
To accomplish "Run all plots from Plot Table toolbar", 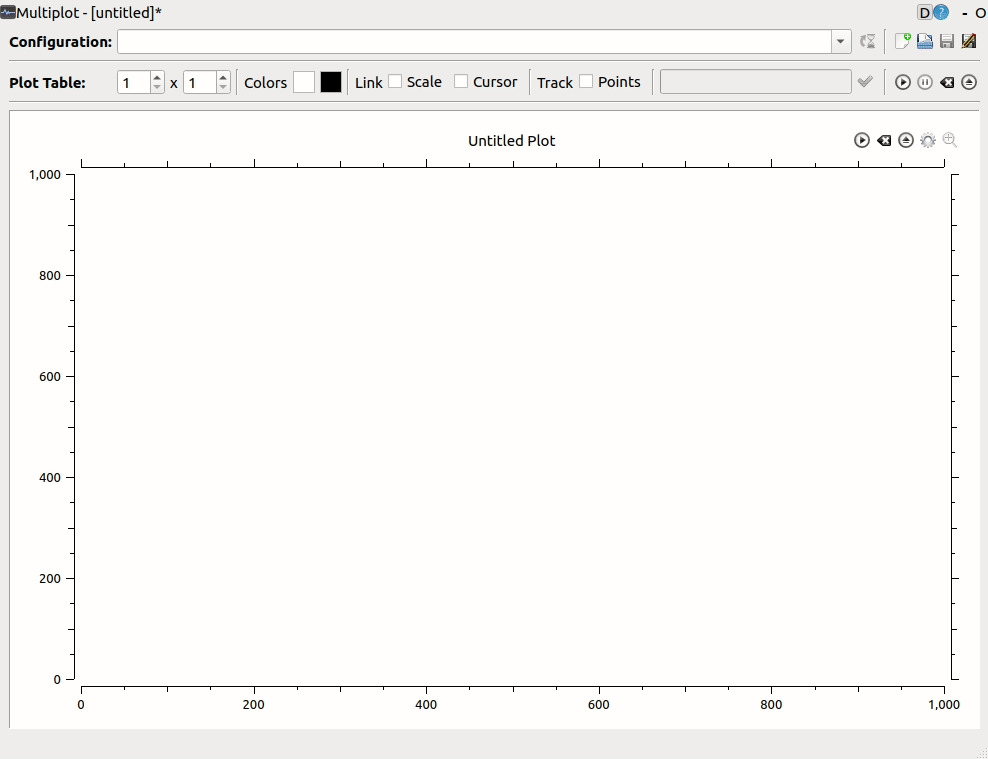I will click(902, 83).
